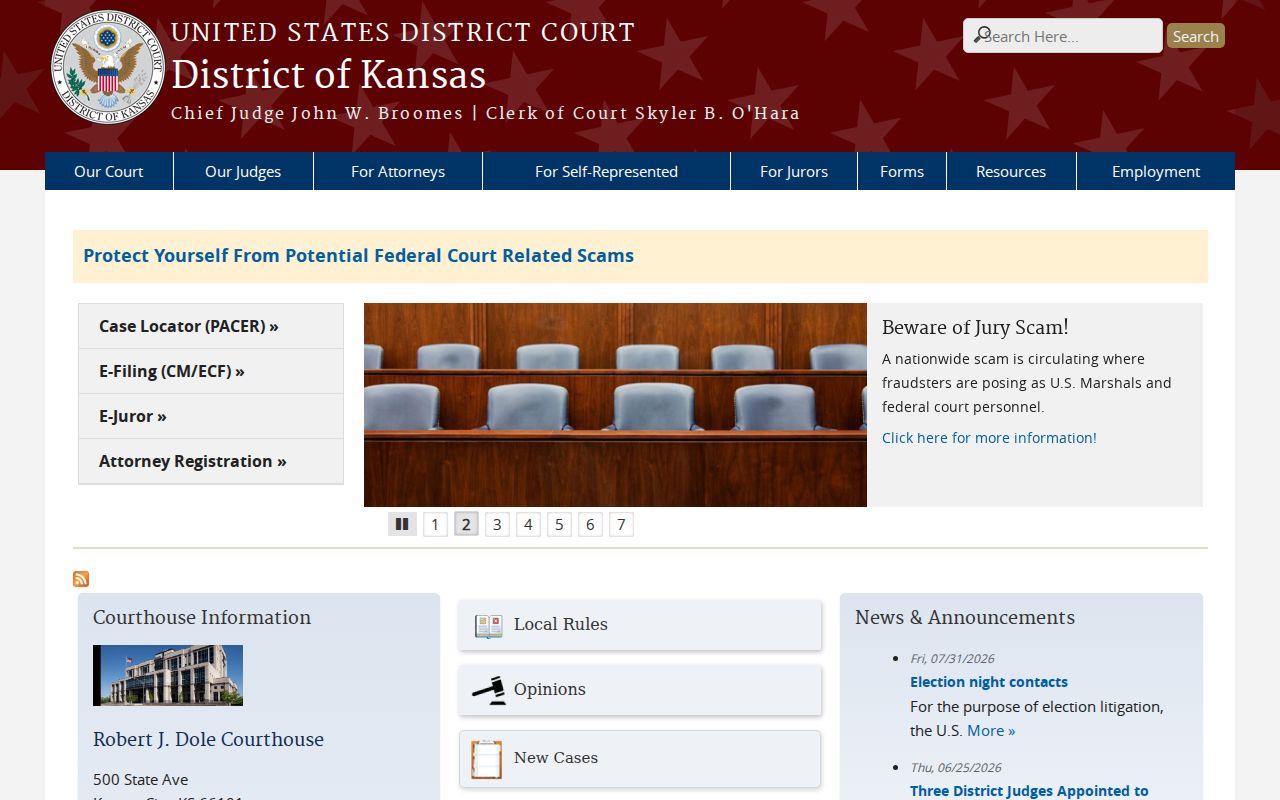The width and height of the screenshot is (1280, 800).
Task: Click the orange RSS feed icon
Action: point(81,579)
